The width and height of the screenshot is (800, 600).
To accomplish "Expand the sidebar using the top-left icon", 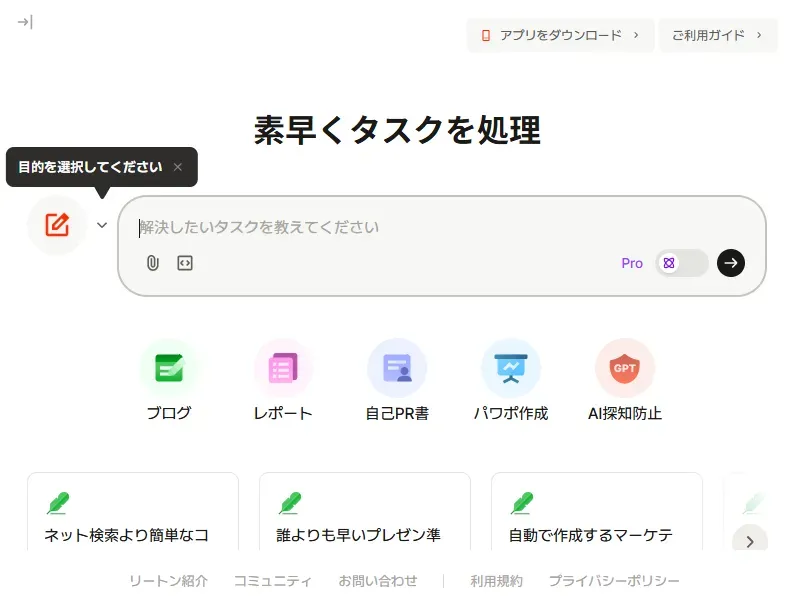I will click(x=24, y=21).
